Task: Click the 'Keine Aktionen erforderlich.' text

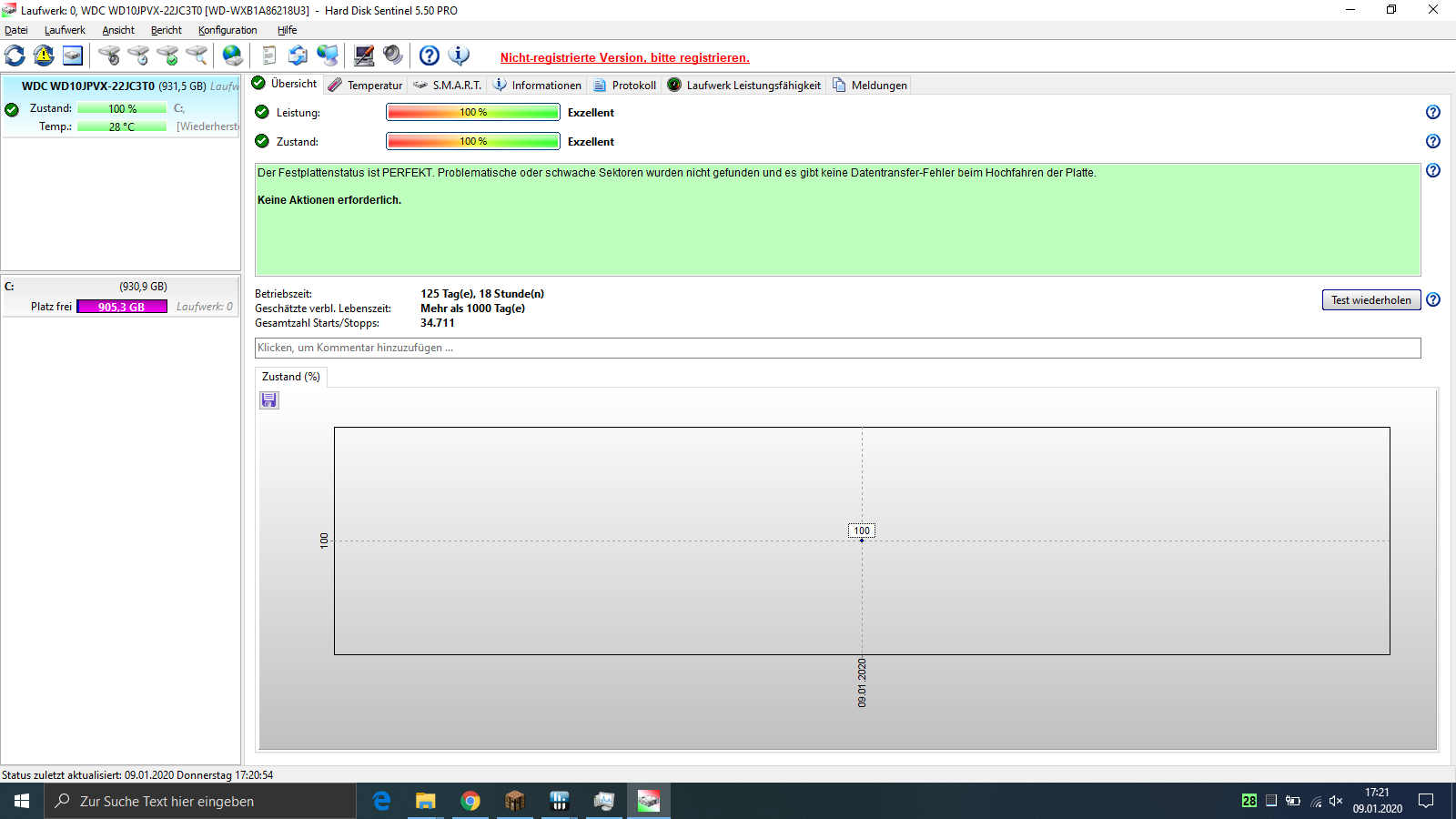Action: coord(329,200)
